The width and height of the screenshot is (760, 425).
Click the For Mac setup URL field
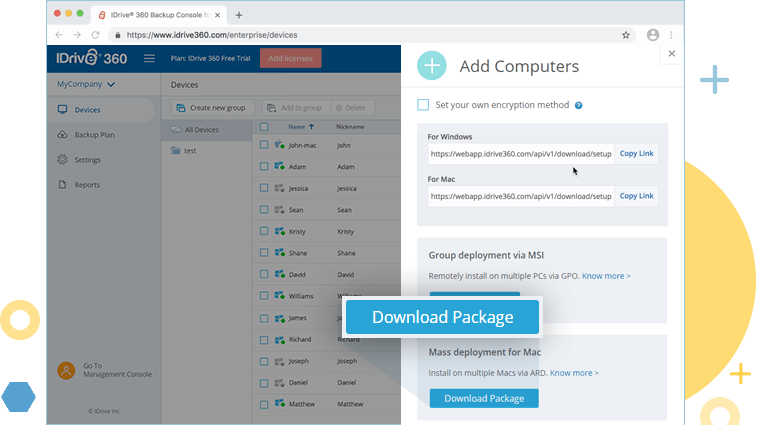521,196
